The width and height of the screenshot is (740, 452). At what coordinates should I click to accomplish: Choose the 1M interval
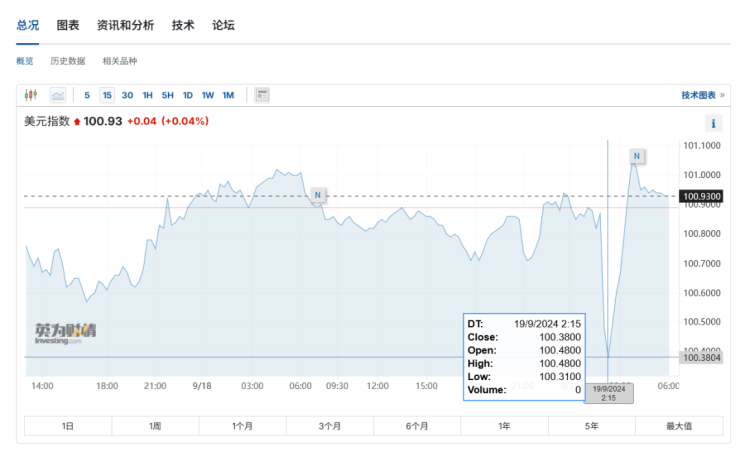228,95
